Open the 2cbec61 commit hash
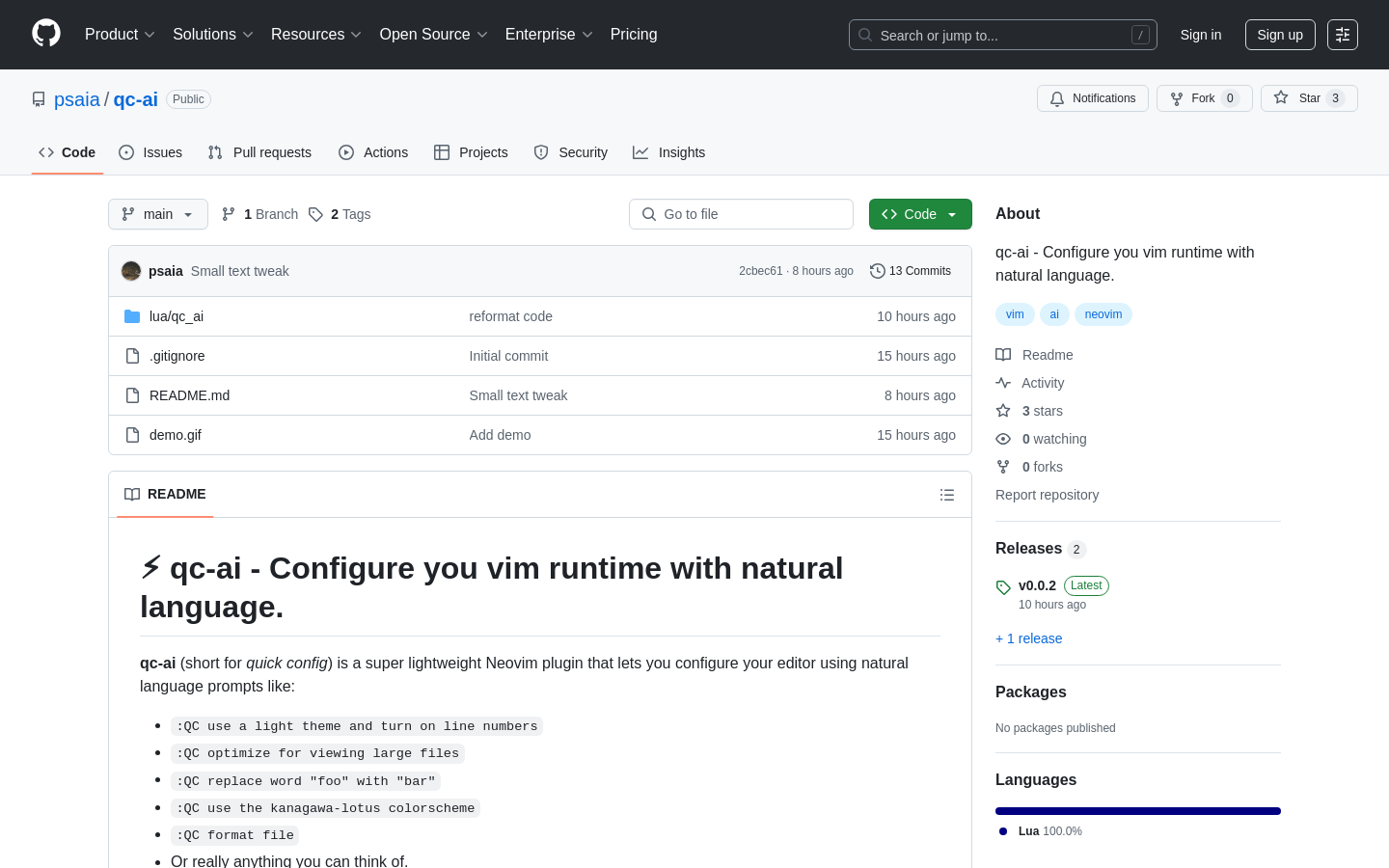The height and width of the screenshot is (868, 1389). [760, 271]
